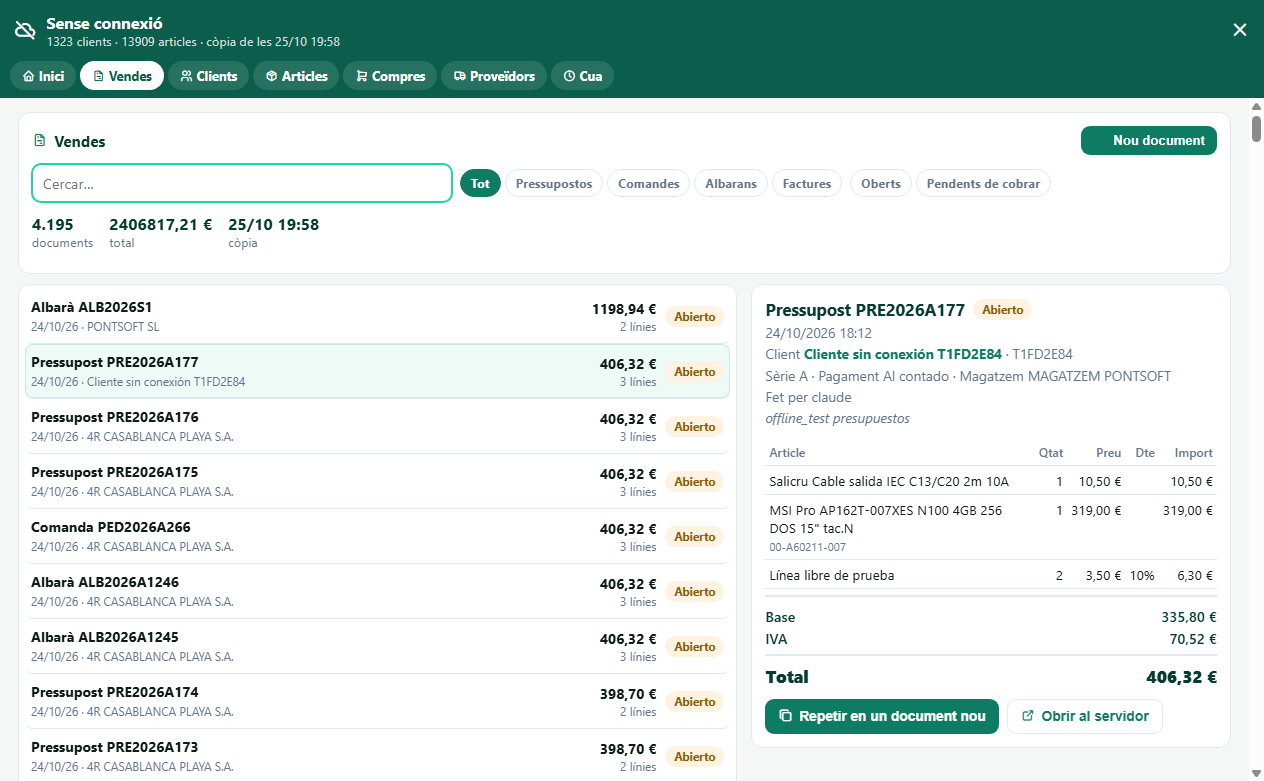Open Clients using the people icon tab
Screen dimensions: 1264x781
pyautogui.click(x=209, y=76)
